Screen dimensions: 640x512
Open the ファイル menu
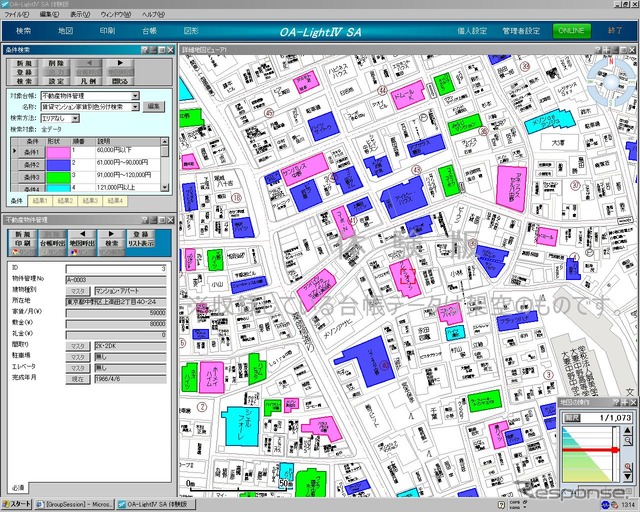[x=17, y=14]
